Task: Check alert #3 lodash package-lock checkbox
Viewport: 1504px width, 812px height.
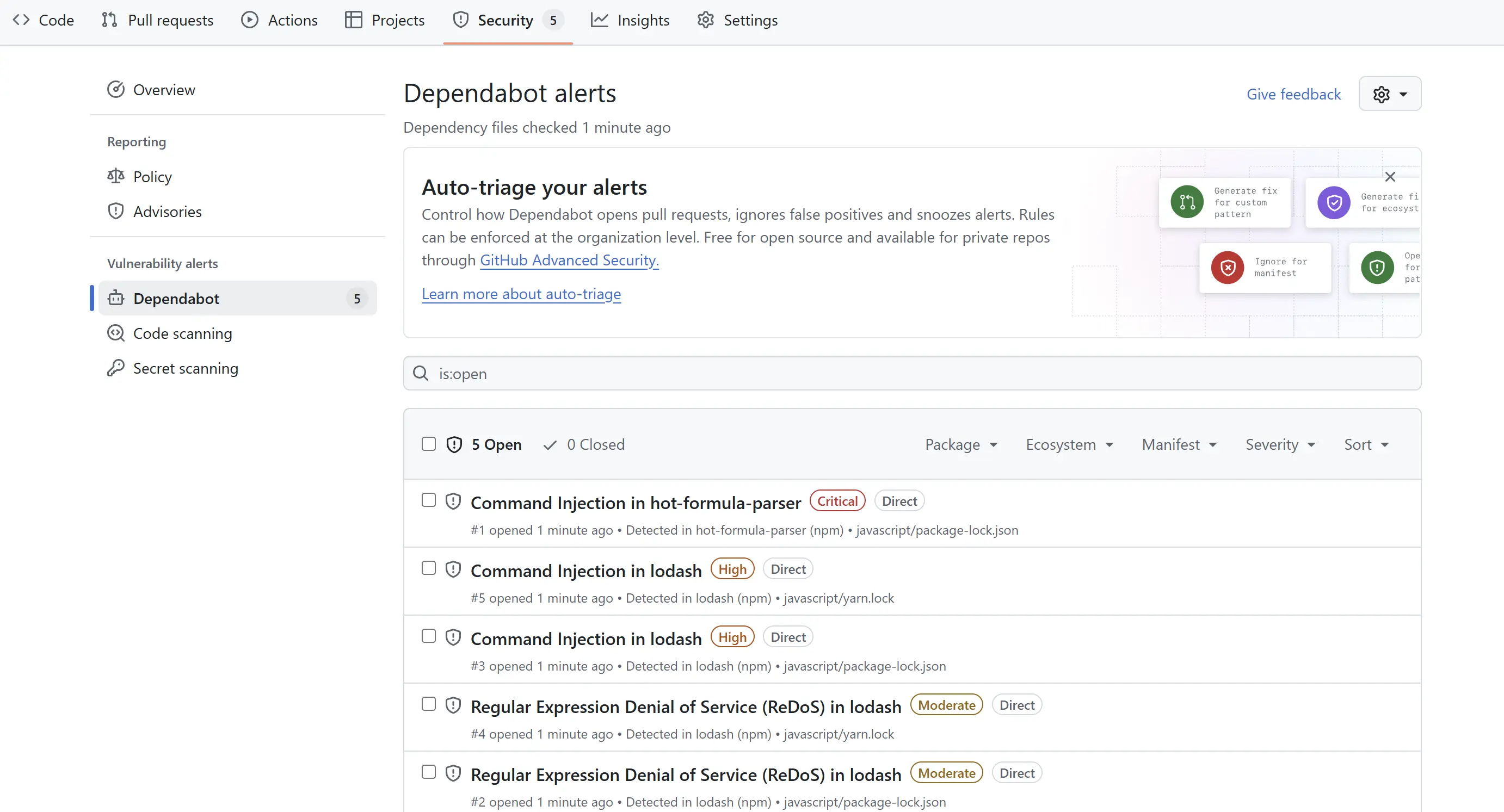Action: [x=429, y=636]
